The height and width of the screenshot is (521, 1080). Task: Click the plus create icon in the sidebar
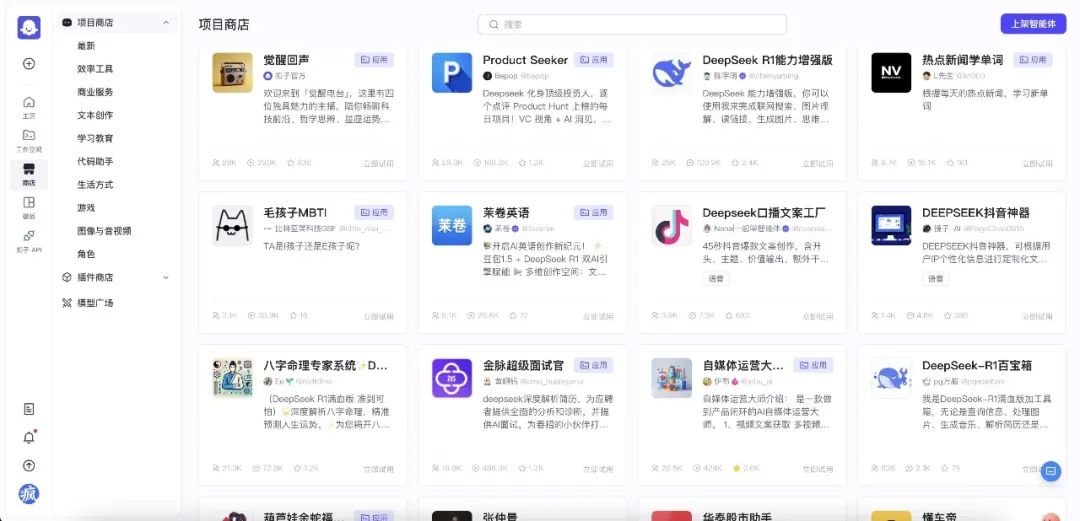29,63
